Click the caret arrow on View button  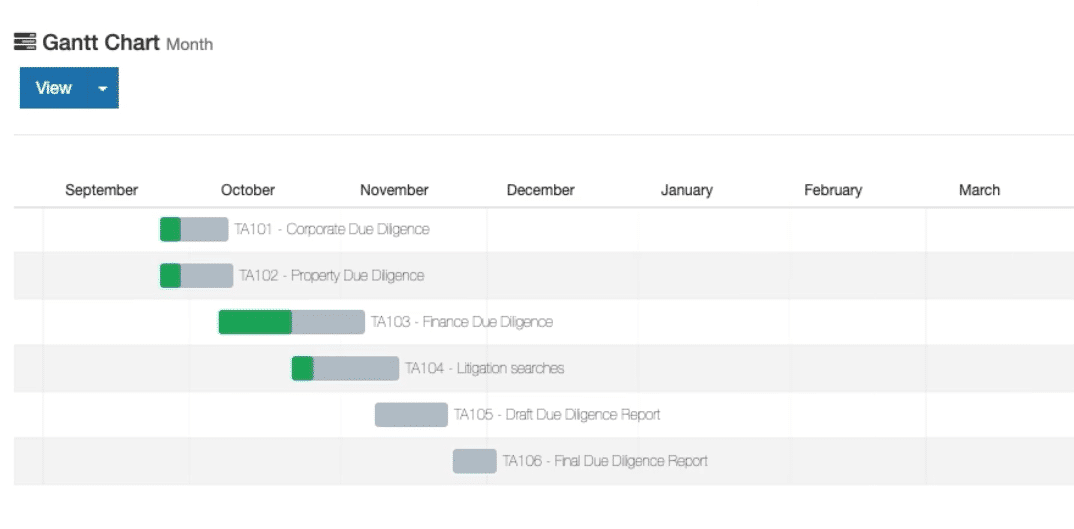tap(102, 89)
